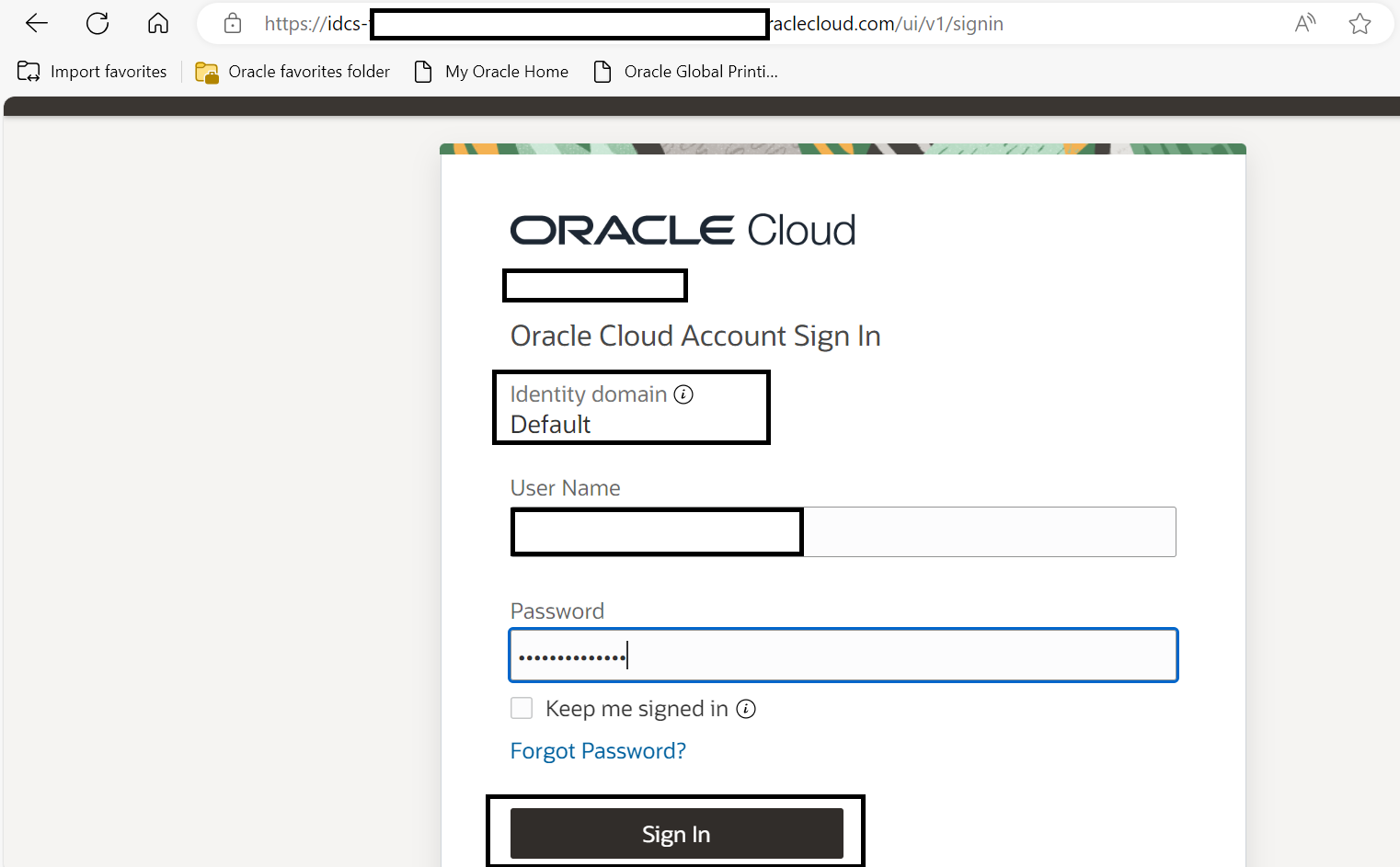Add page to favorites with star icon
This screenshot has height=867, width=1400.
(1360, 24)
